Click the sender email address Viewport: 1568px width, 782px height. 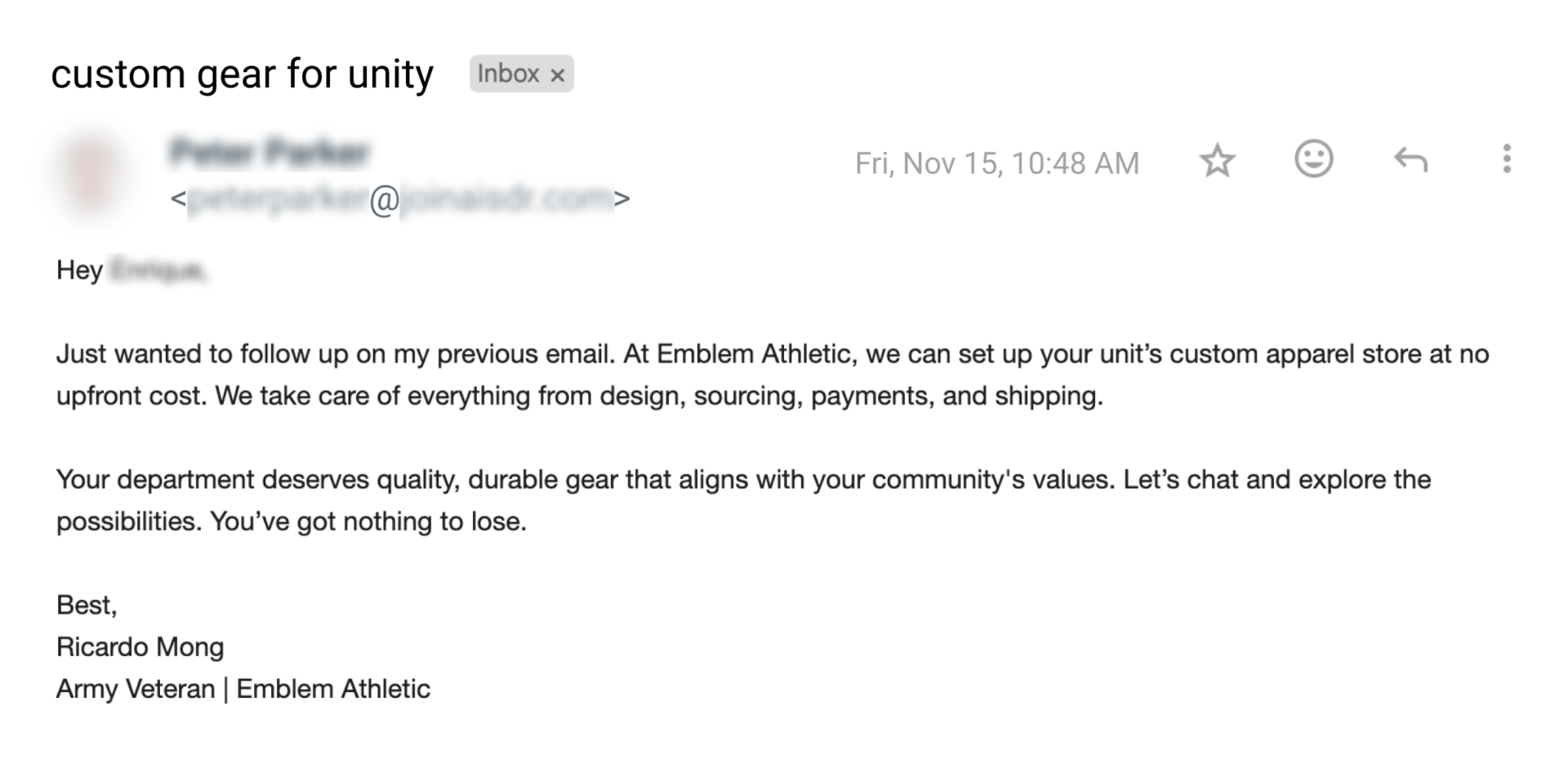click(x=399, y=199)
